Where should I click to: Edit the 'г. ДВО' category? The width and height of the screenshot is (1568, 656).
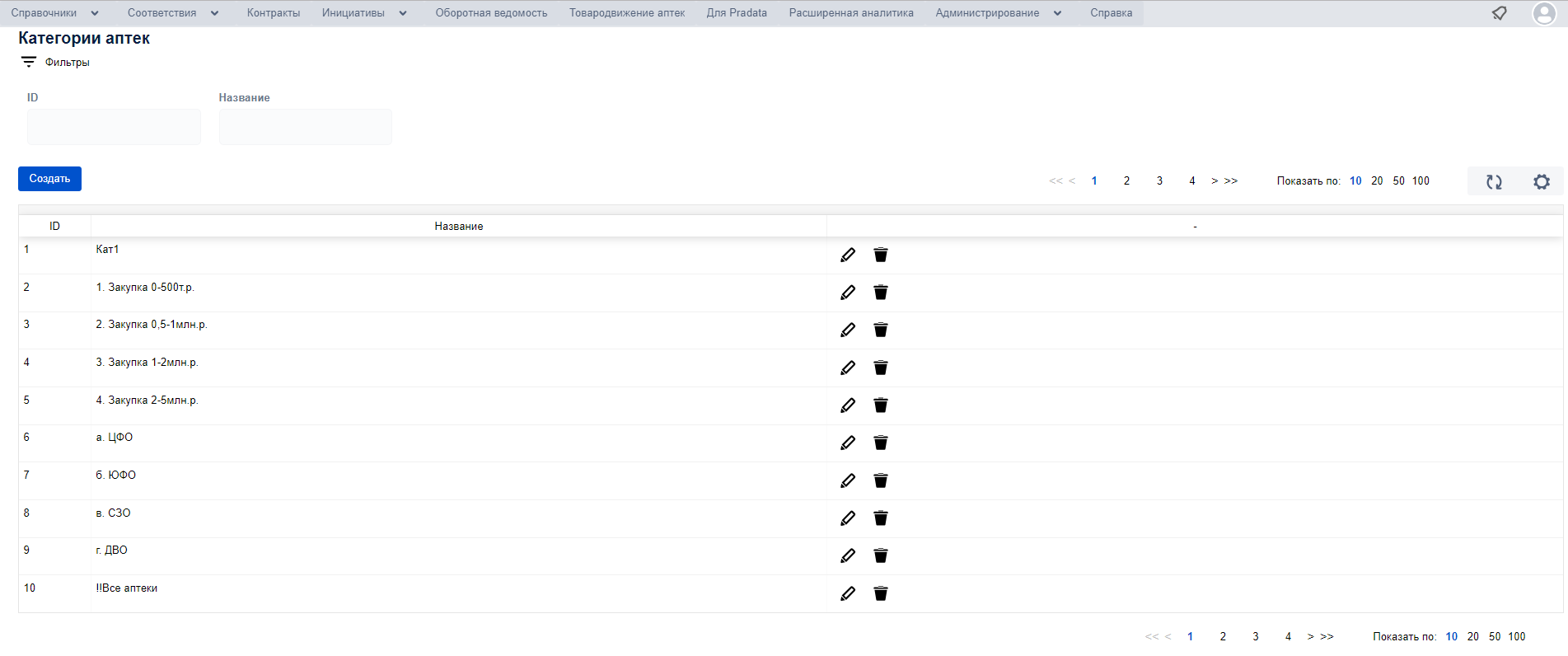coord(848,555)
